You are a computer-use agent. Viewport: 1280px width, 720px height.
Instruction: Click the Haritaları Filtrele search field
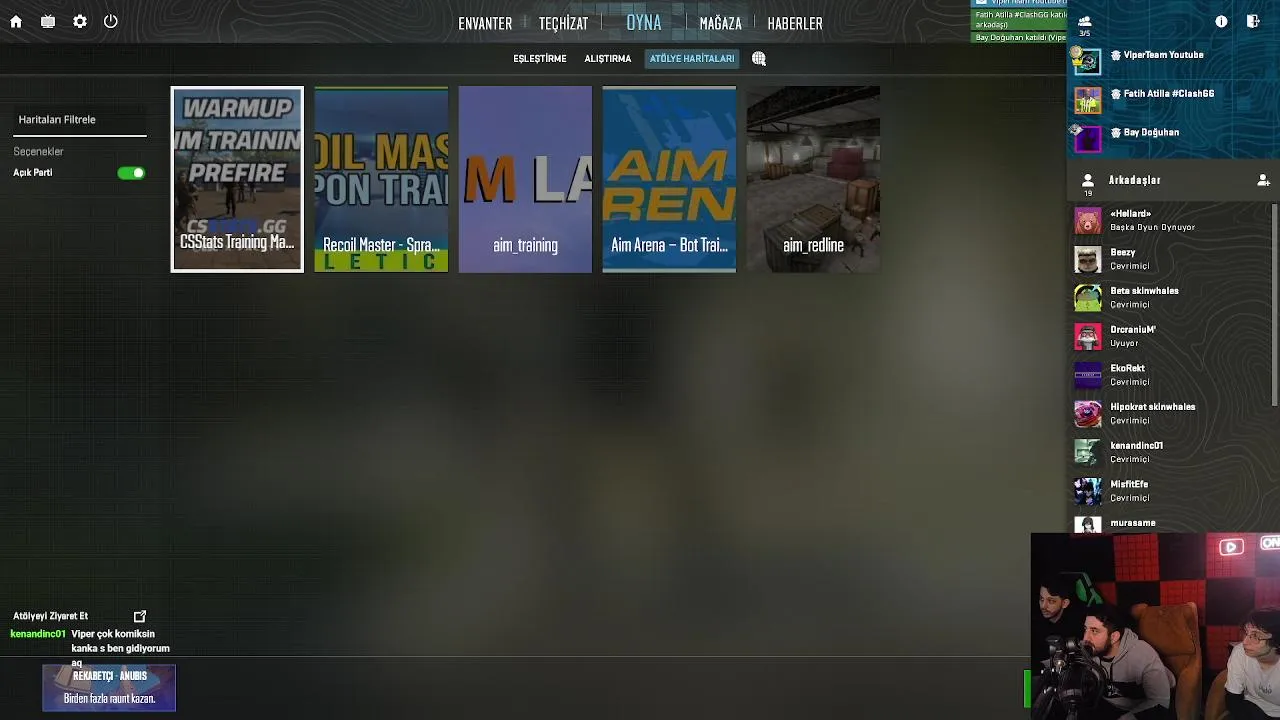[80, 120]
